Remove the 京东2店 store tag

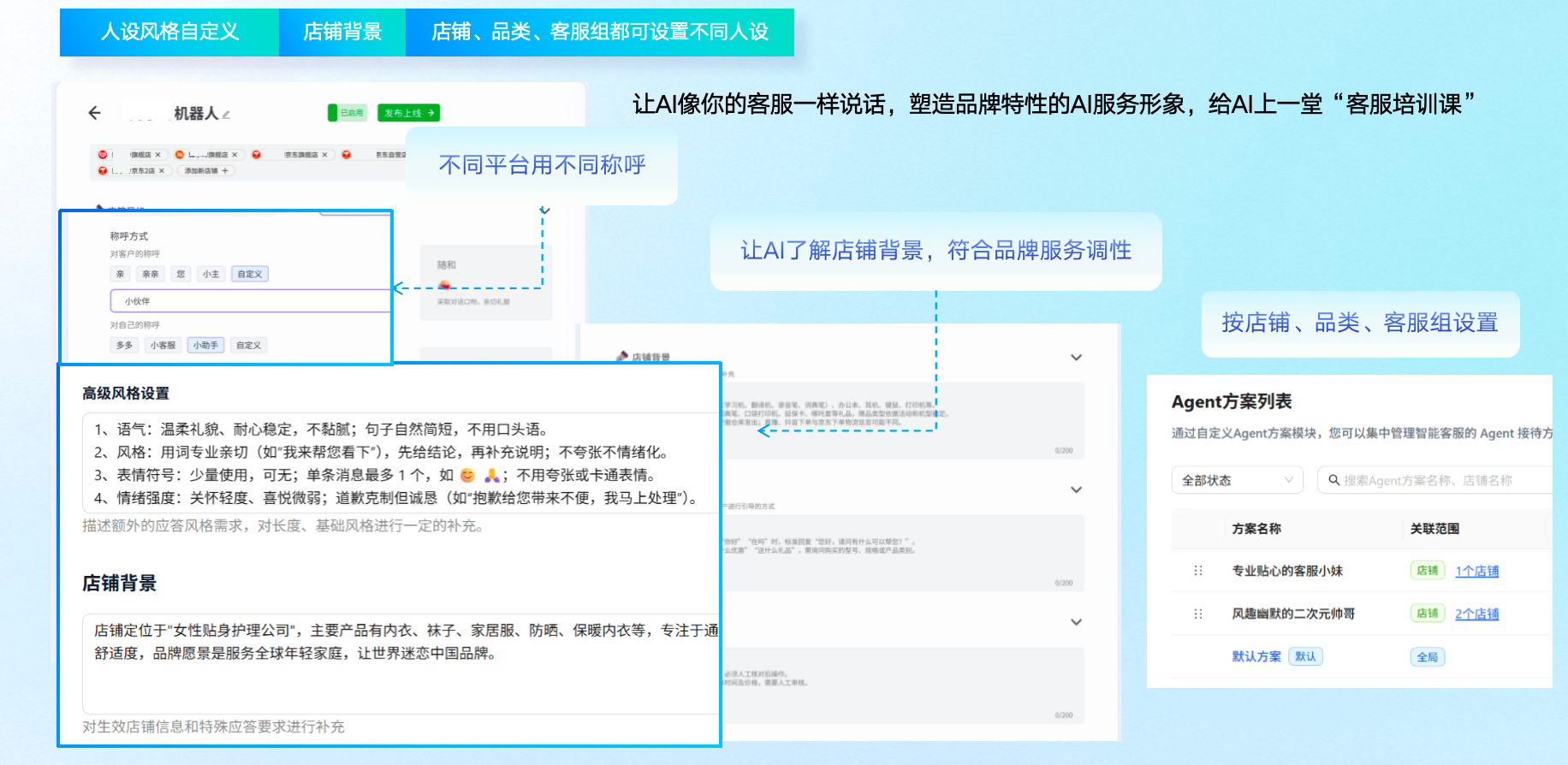(161, 170)
